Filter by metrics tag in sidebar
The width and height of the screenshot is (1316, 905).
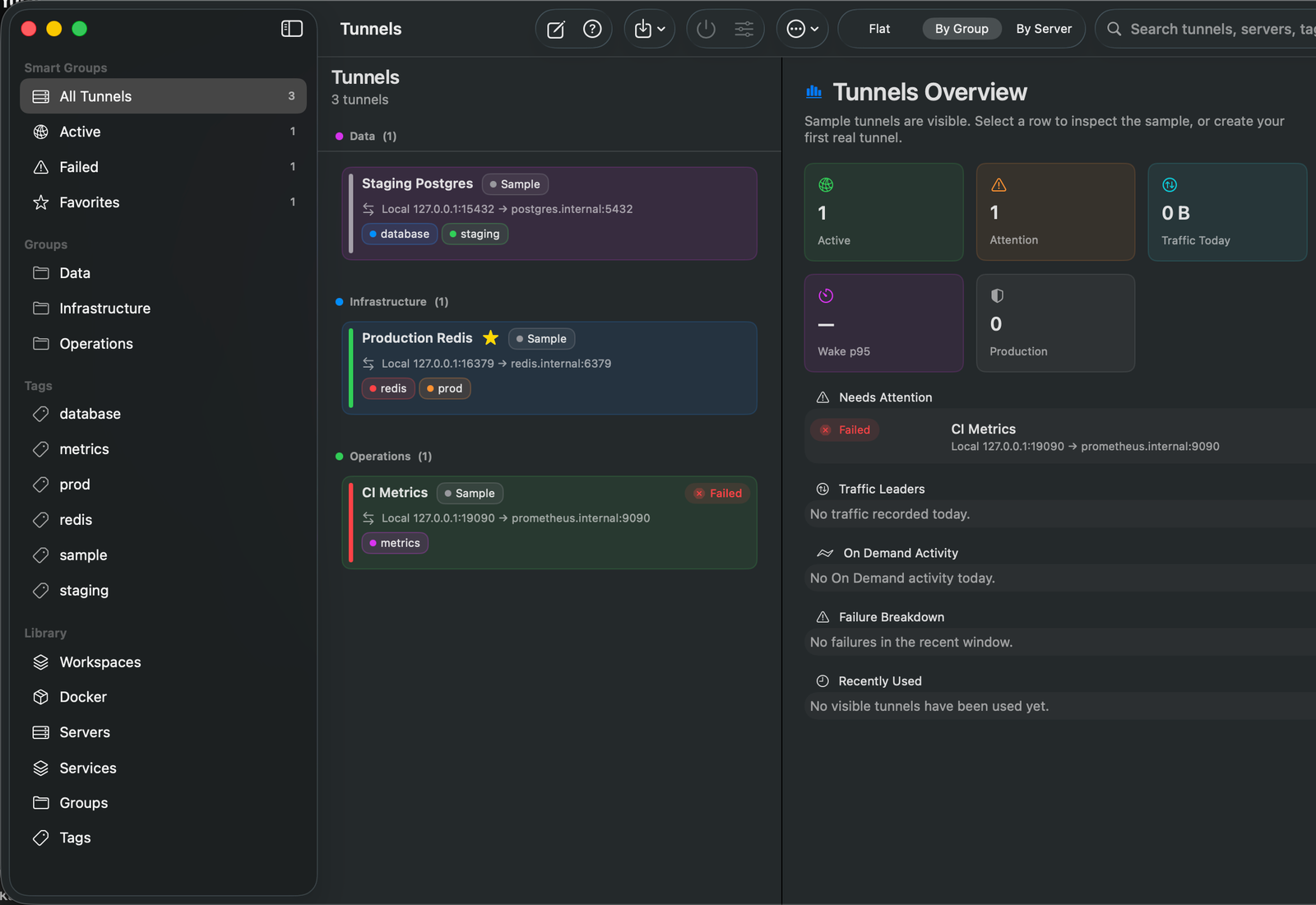click(163, 449)
